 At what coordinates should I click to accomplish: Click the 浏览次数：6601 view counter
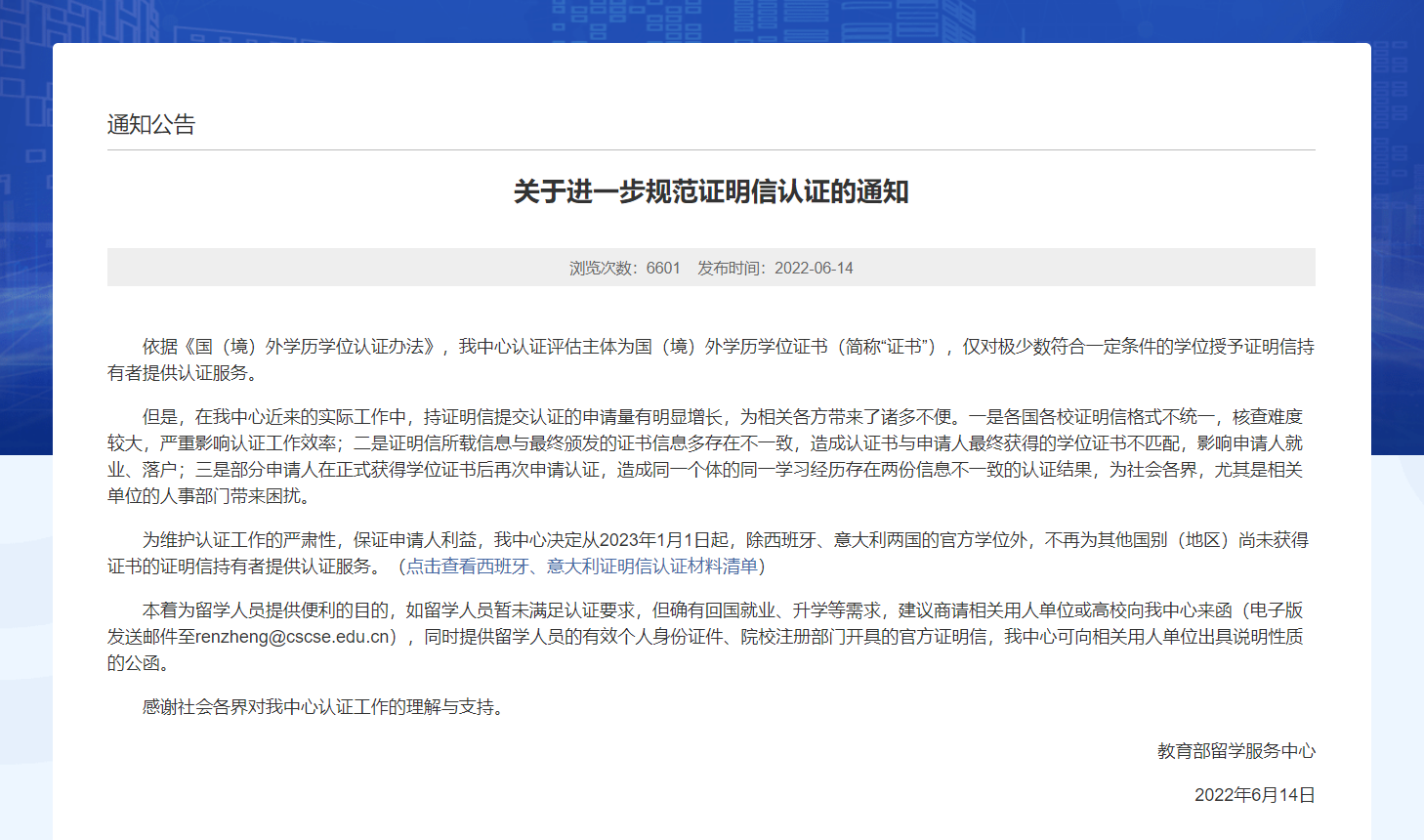pyautogui.click(x=625, y=268)
